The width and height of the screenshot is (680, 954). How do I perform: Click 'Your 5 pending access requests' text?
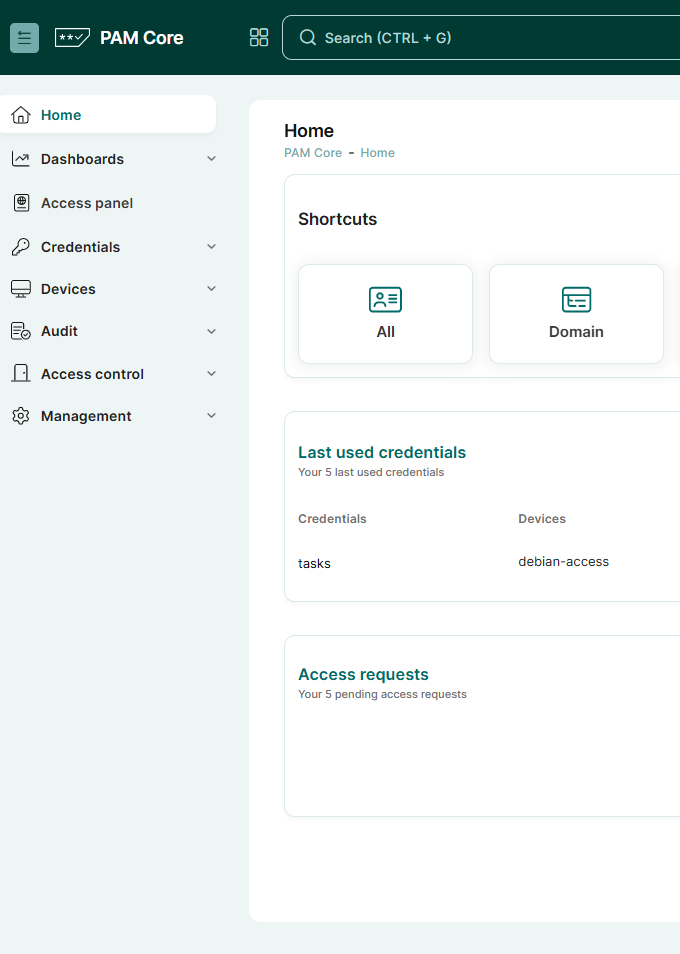(383, 694)
